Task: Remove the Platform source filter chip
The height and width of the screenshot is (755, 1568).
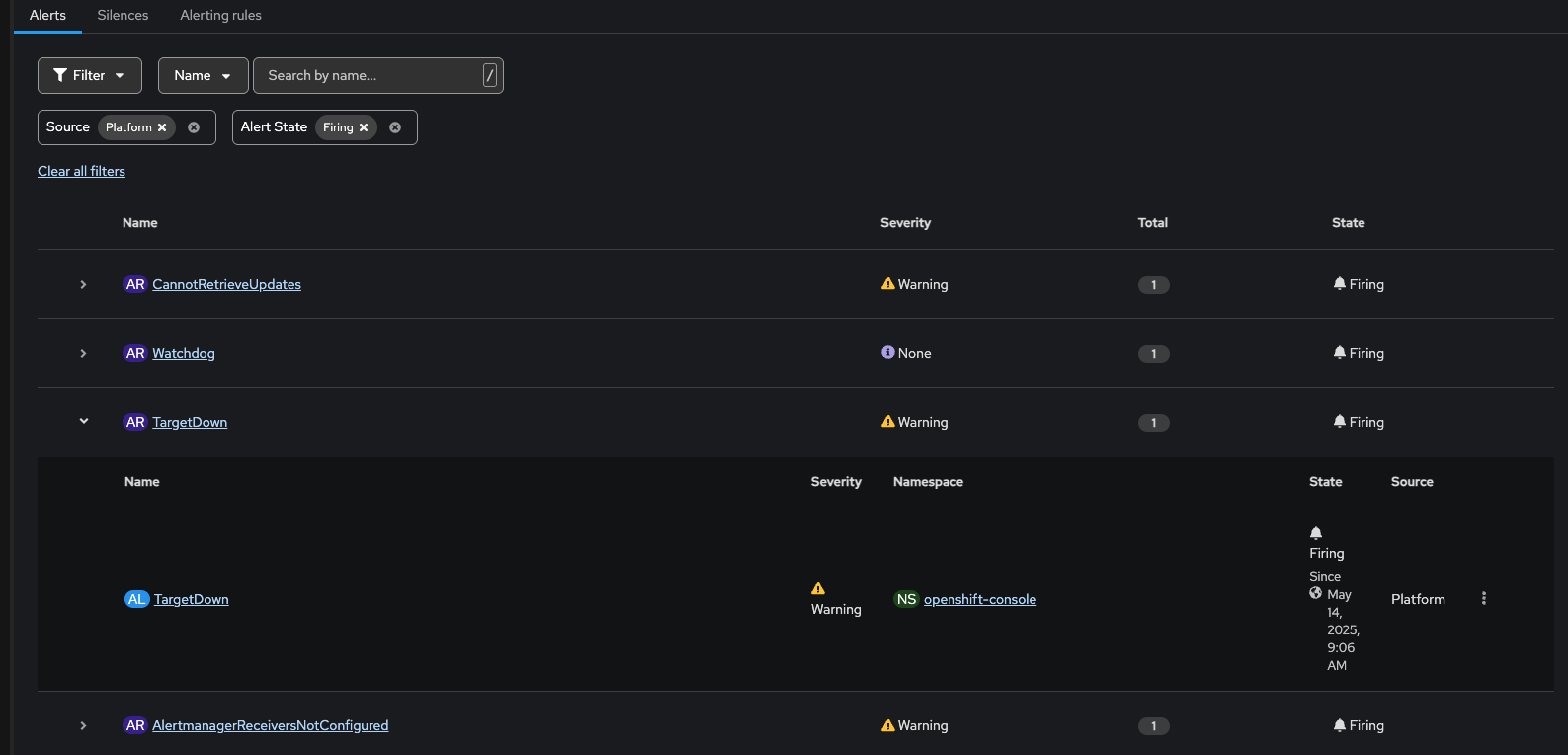Action: pyautogui.click(x=162, y=127)
